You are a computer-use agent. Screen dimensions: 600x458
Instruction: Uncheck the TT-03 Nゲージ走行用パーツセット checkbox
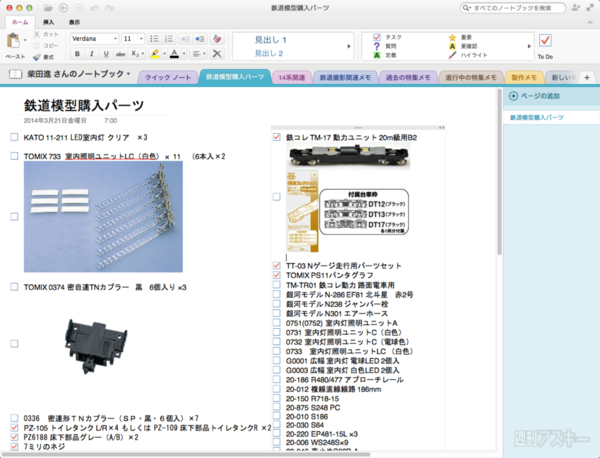[x=276, y=265]
